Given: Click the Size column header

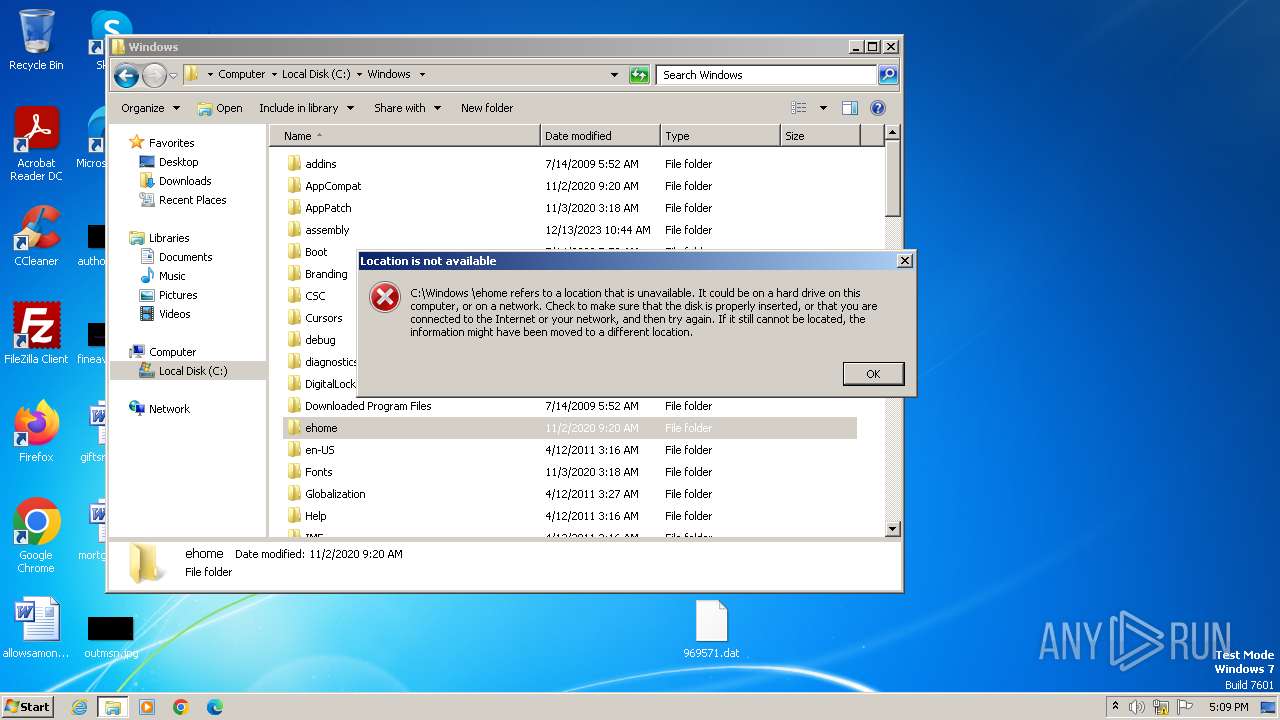Looking at the screenshot, I should 820,135.
